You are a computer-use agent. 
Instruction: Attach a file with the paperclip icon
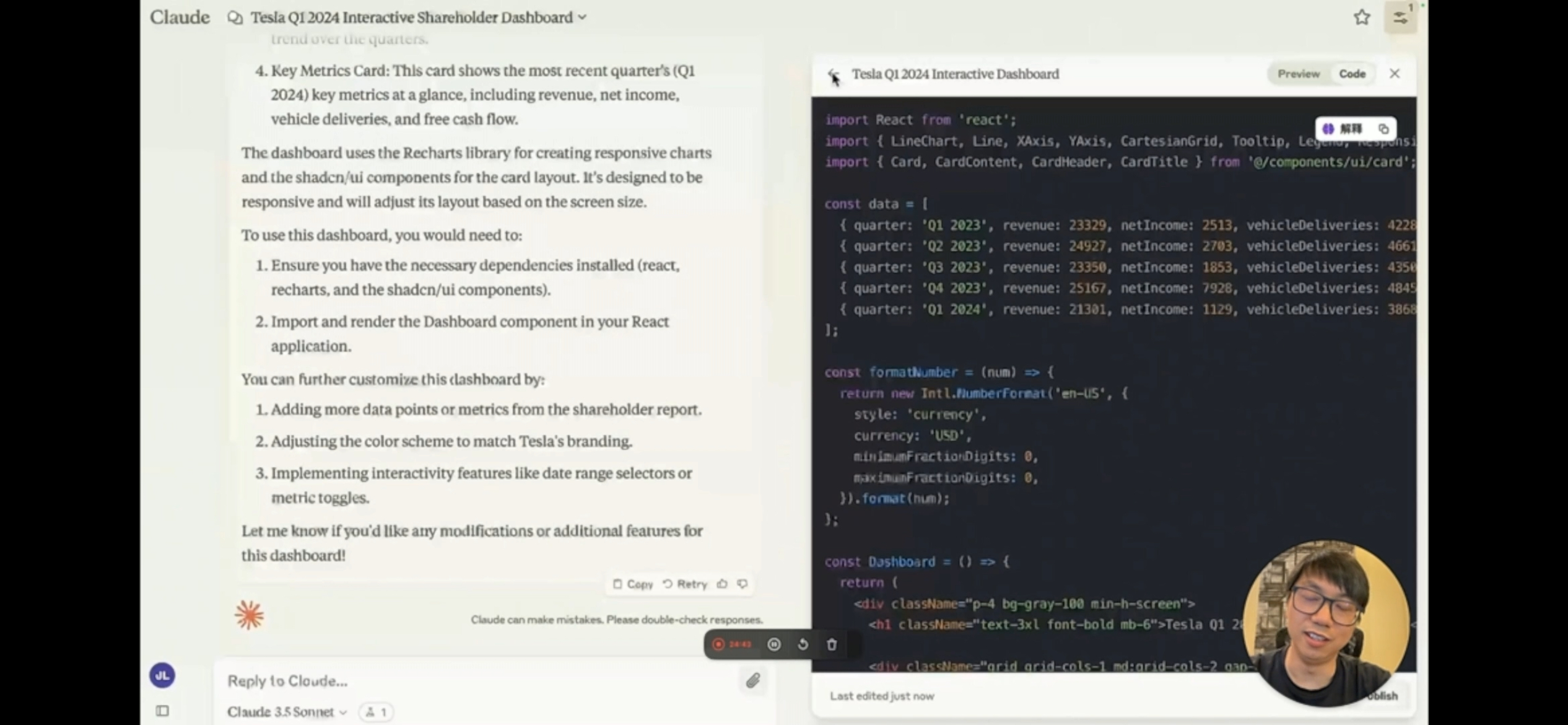(753, 680)
